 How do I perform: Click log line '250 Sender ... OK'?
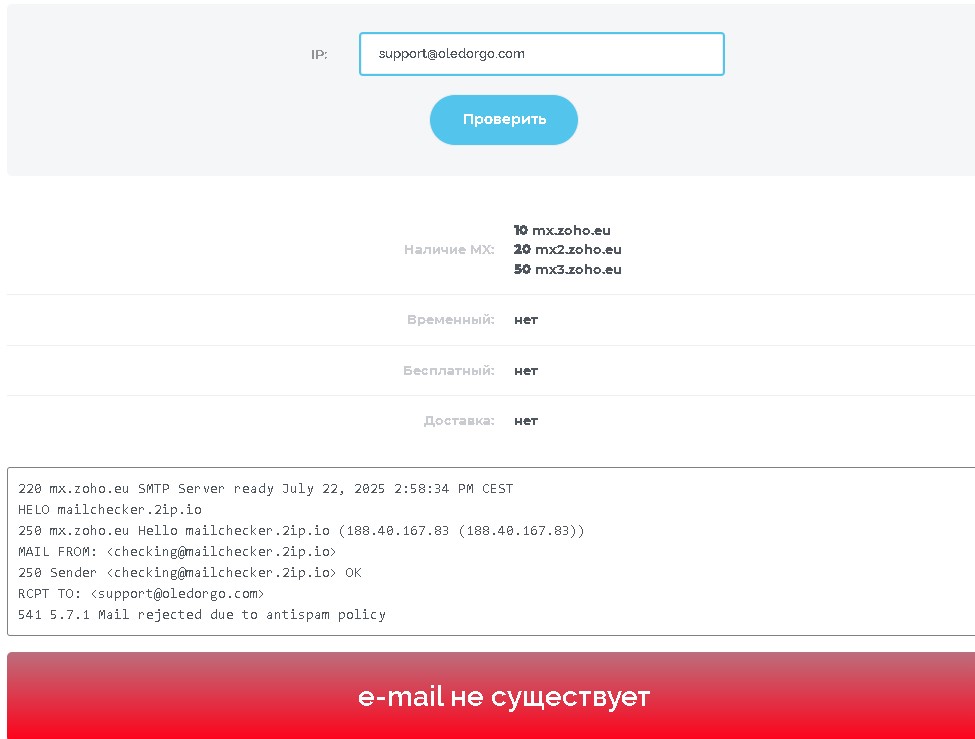coord(190,573)
